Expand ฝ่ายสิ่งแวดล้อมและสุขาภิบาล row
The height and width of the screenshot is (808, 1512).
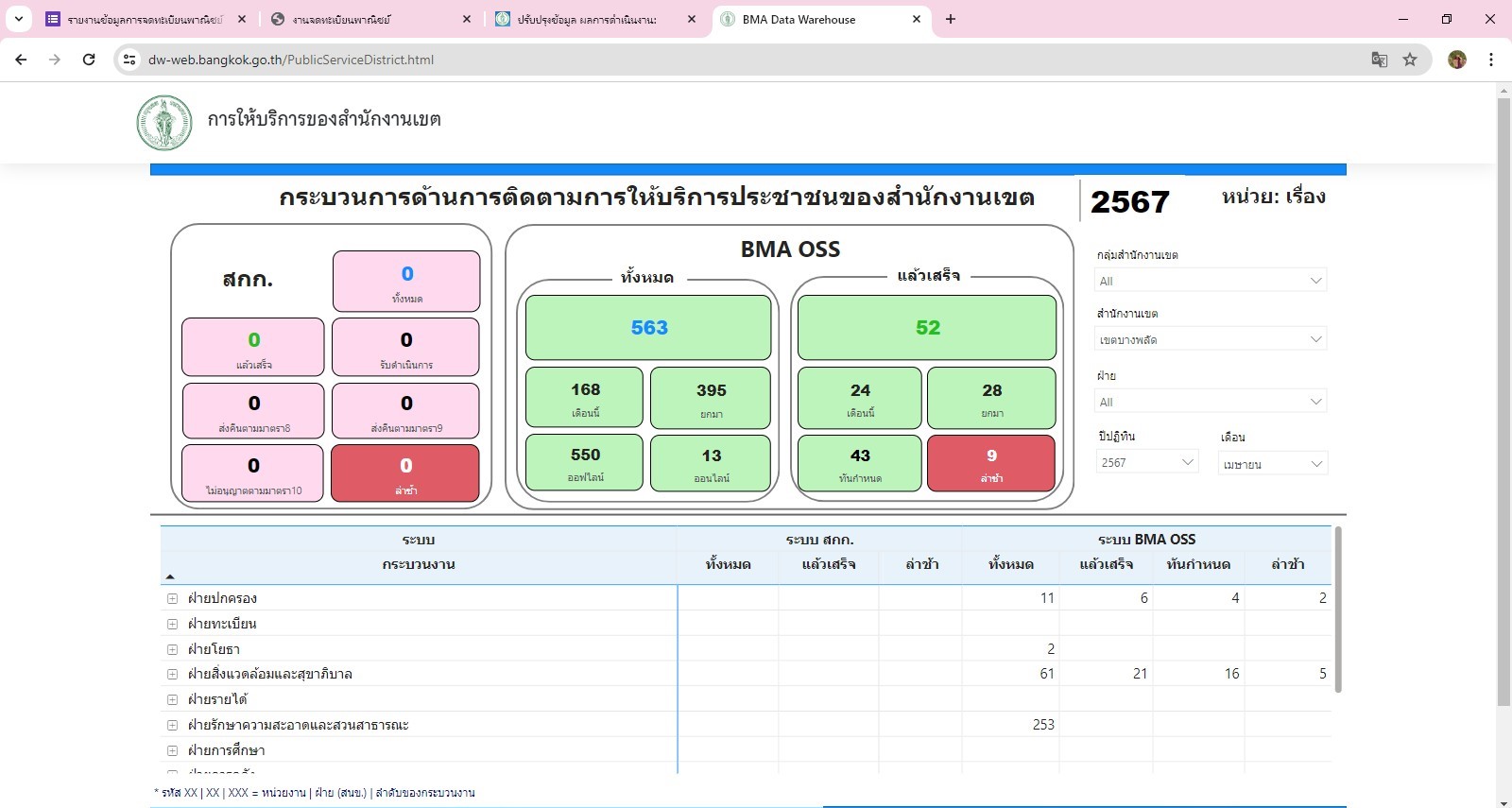tap(172, 674)
